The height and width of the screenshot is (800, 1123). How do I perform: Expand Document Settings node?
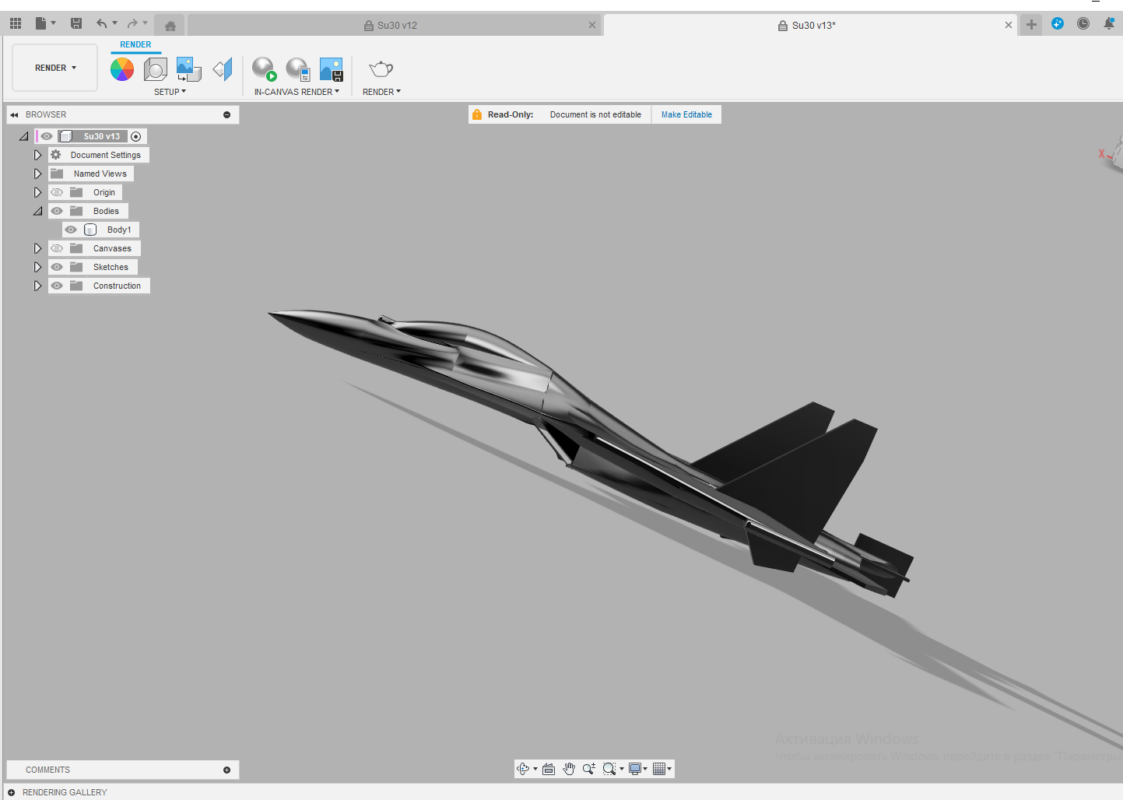(37, 155)
